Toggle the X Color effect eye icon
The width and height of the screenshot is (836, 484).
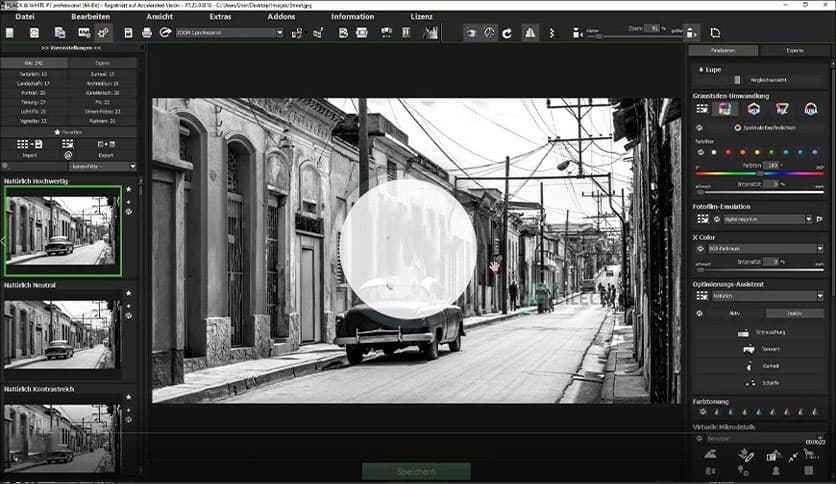click(700, 248)
